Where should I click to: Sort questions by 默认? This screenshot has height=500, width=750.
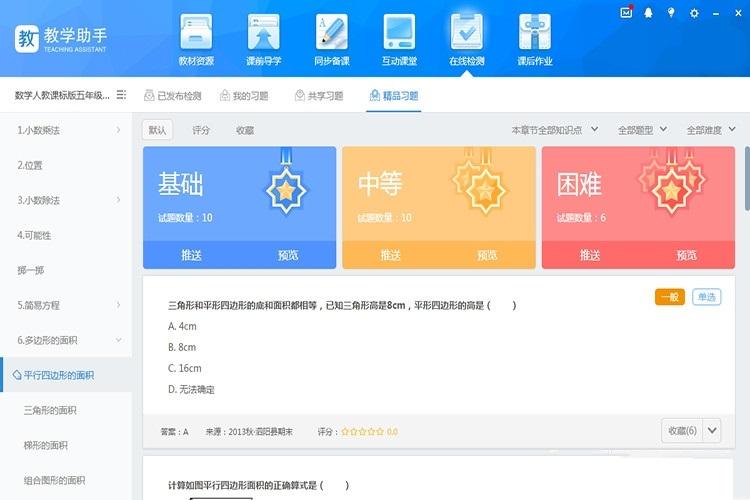157,130
